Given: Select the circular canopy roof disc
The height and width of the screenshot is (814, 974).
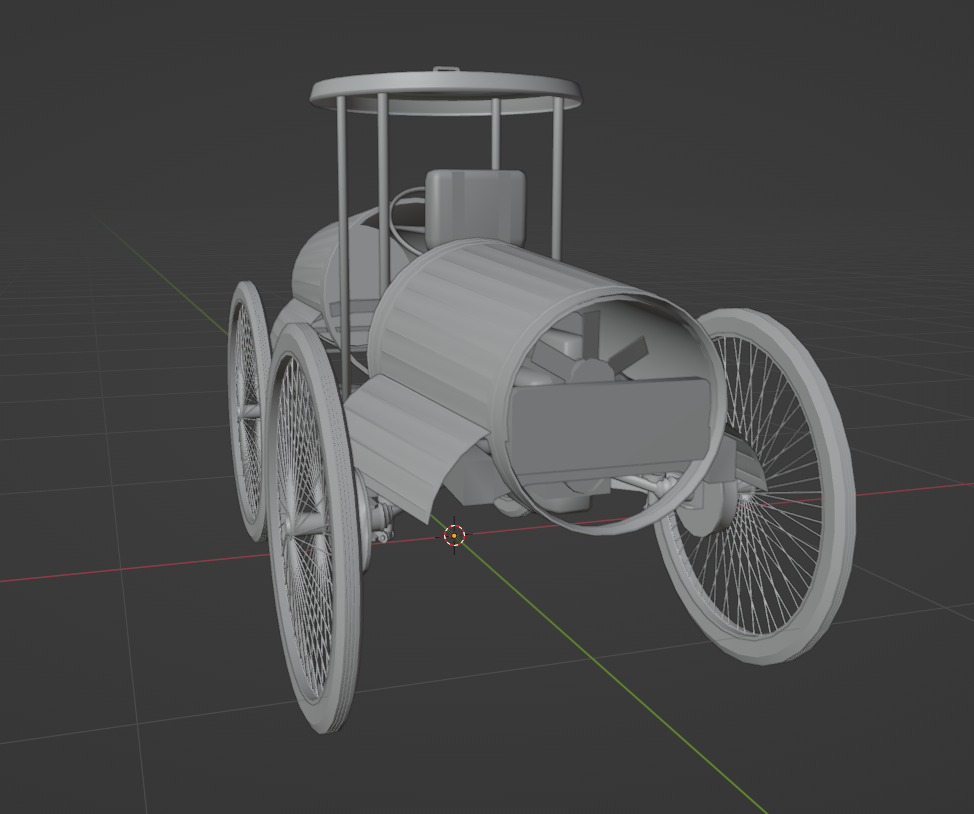Looking at the screenshot, I should click(447, 92).
